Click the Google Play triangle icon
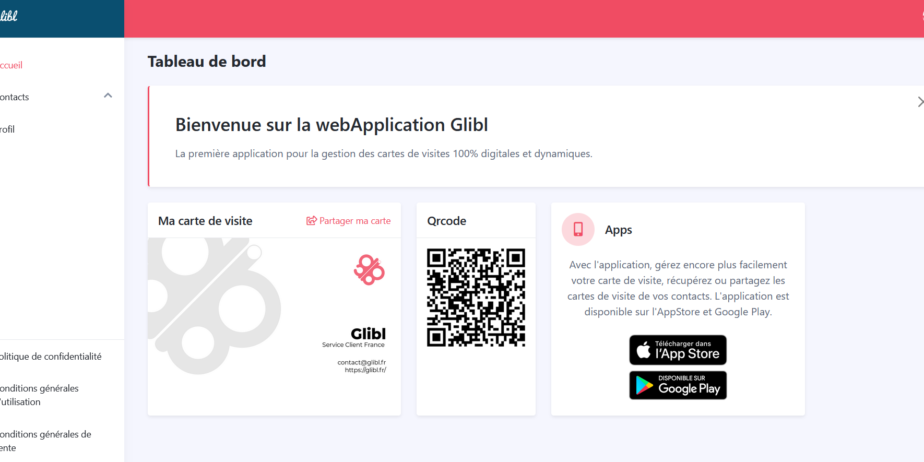Image resolution: width=924 pixels, height=462 pixels. [x=645, y=386]
